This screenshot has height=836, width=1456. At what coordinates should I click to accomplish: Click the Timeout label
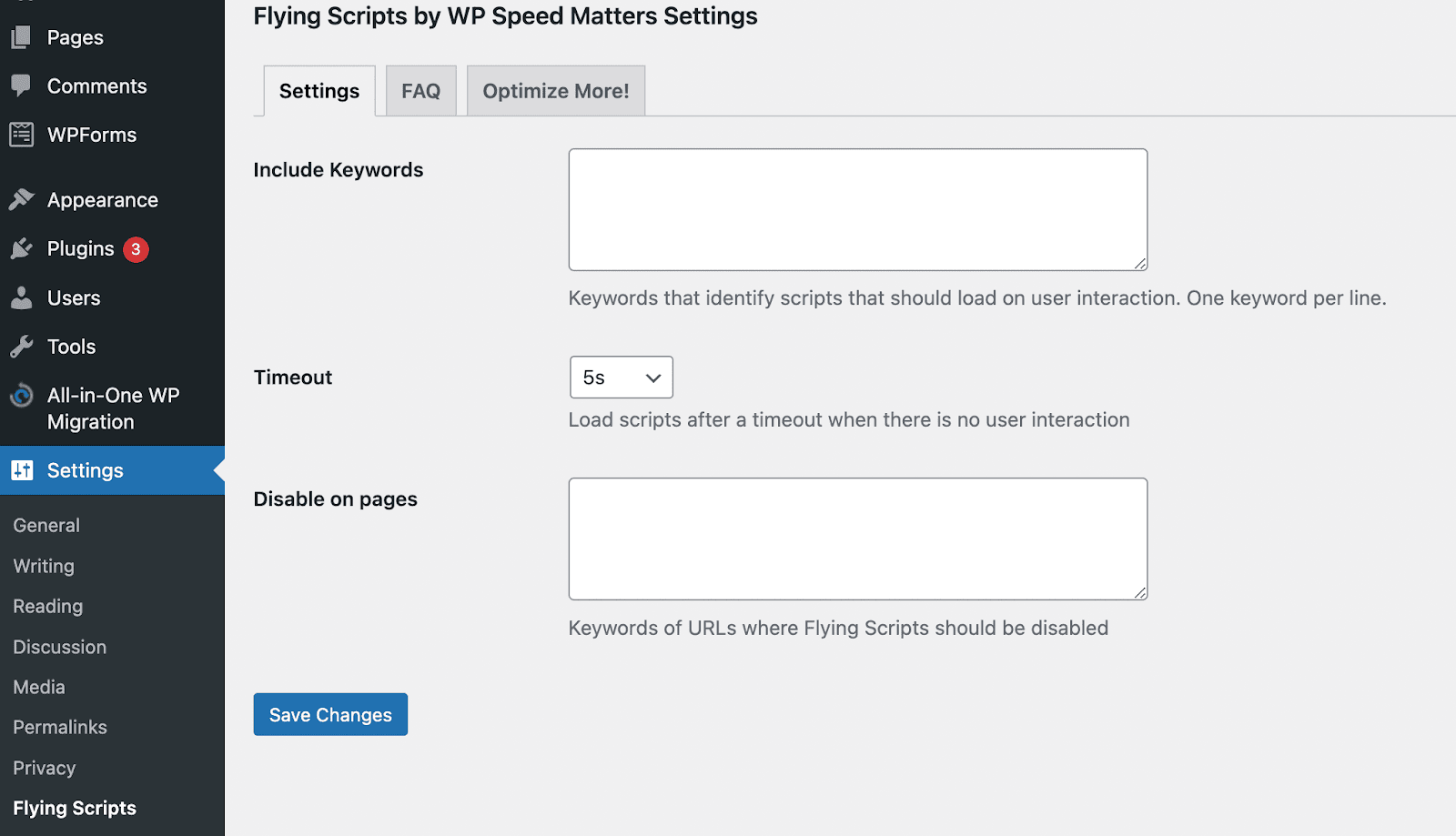pyautogui.click(x=293, y=378)
